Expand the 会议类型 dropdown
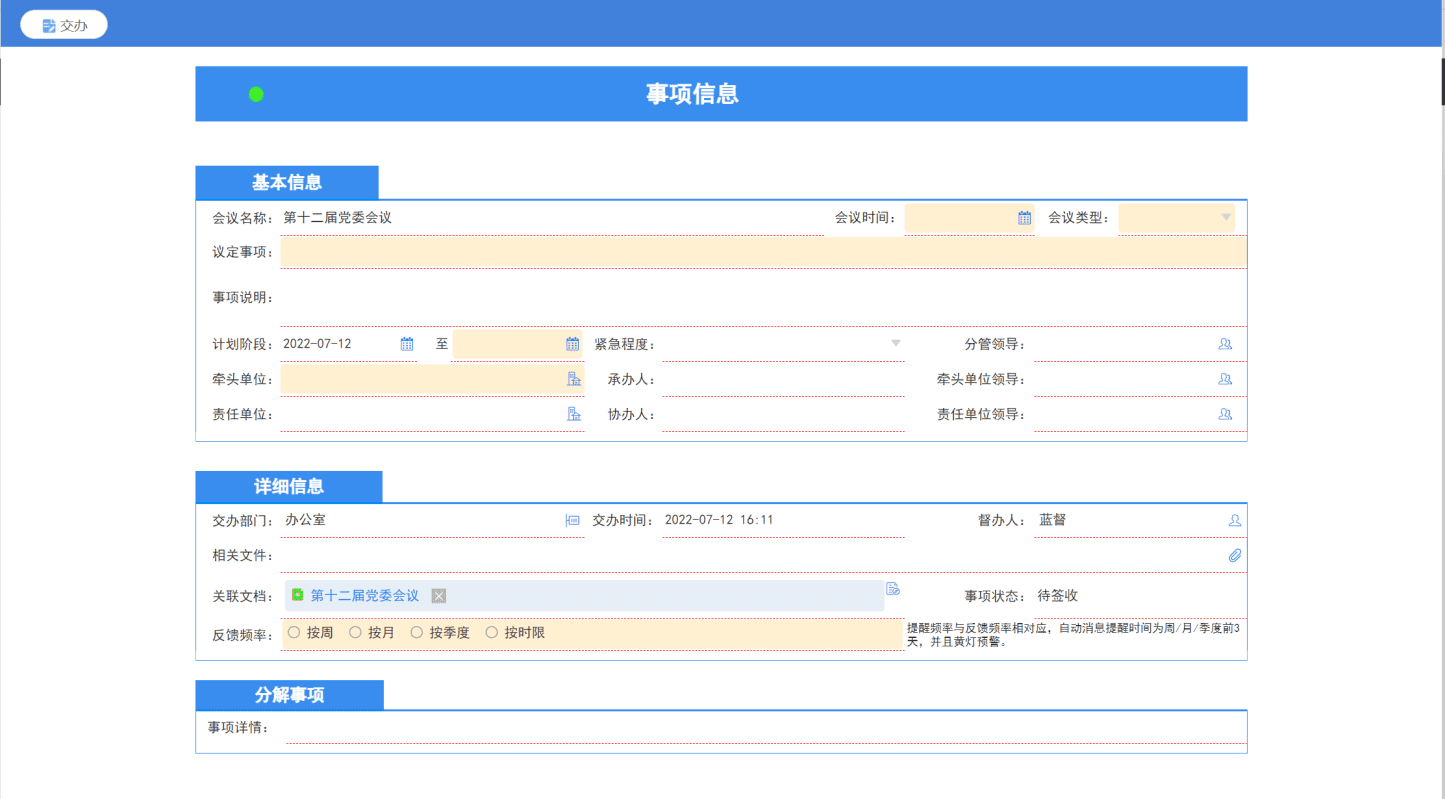1445x799 pixels. tap(1226, 217)
